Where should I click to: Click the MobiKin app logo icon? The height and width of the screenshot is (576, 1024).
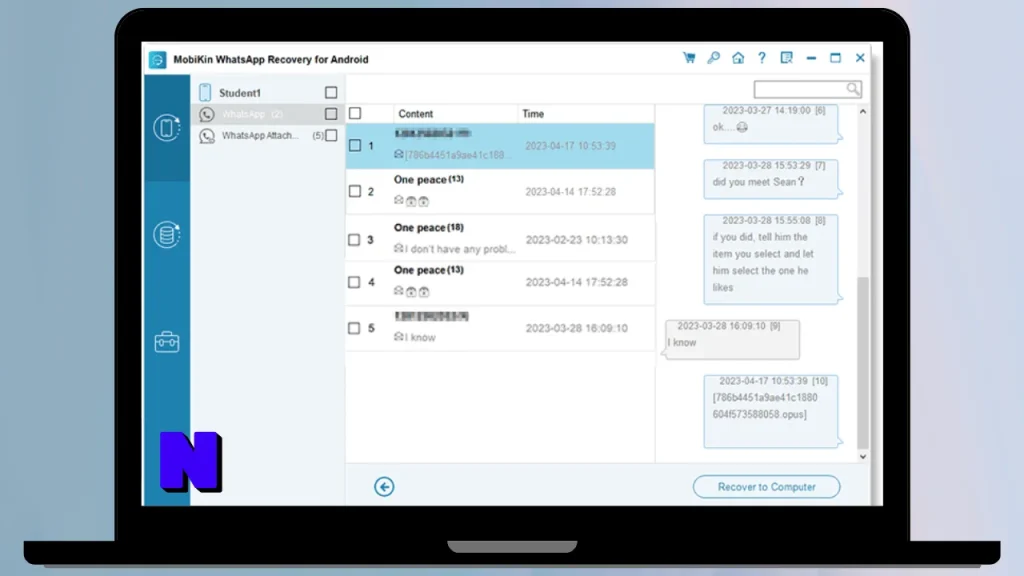(x=157, y=59)
